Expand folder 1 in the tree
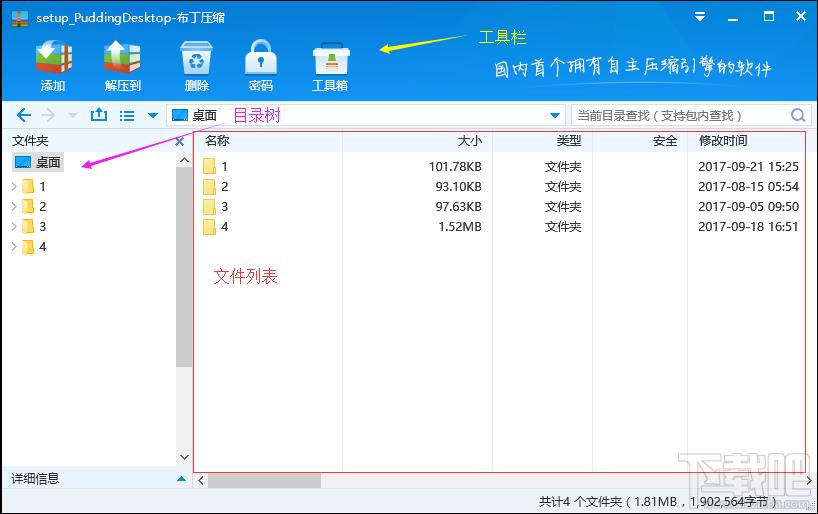The height and width of the screenshot is (514, 818). tap(14, 186)
